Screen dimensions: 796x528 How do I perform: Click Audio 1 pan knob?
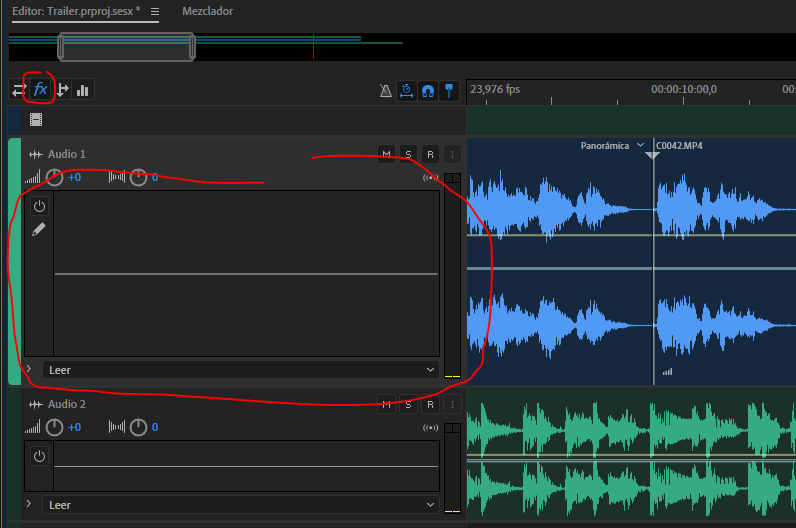(138, 178)
